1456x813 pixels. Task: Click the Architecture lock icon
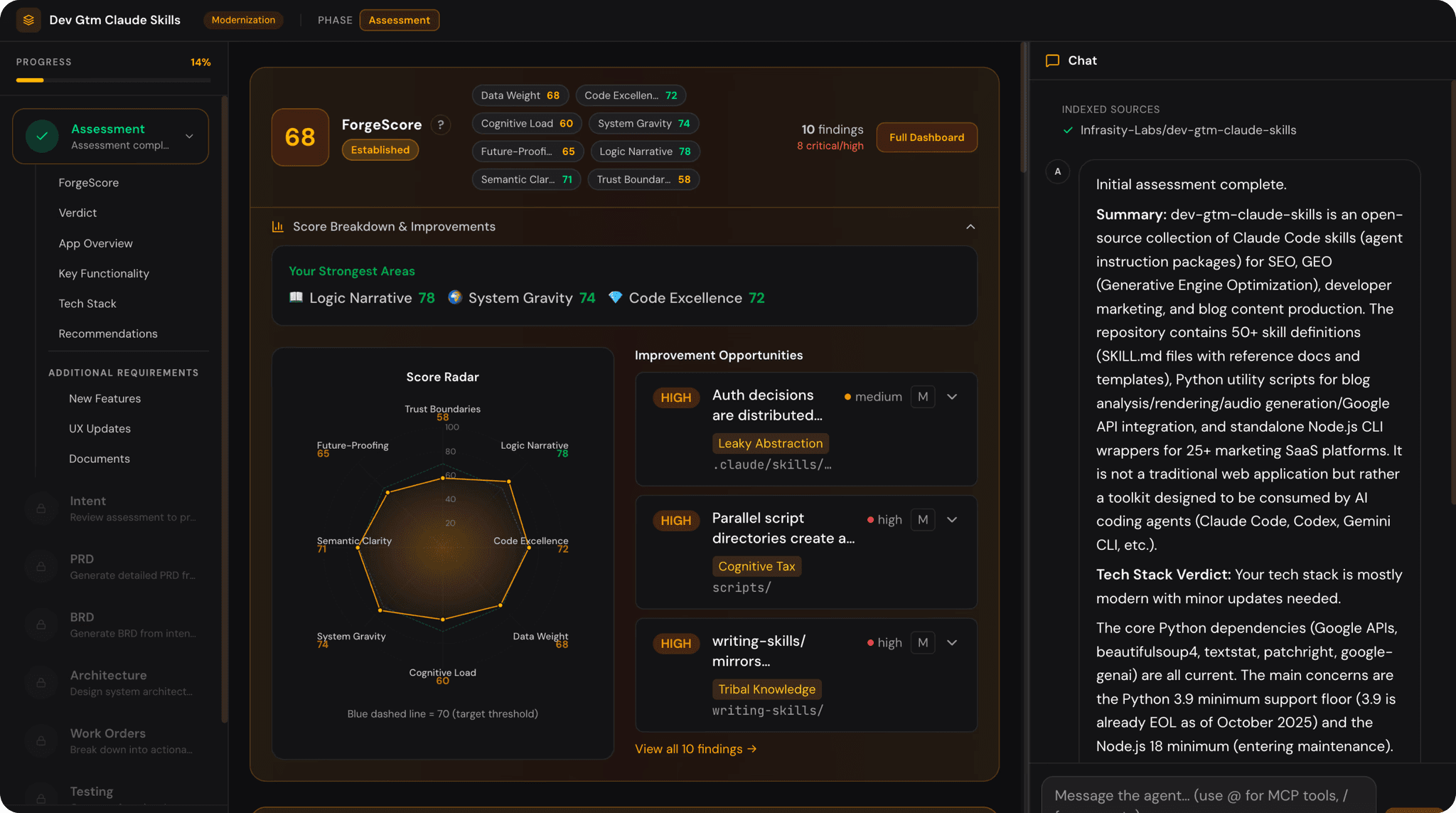(41, 683)
